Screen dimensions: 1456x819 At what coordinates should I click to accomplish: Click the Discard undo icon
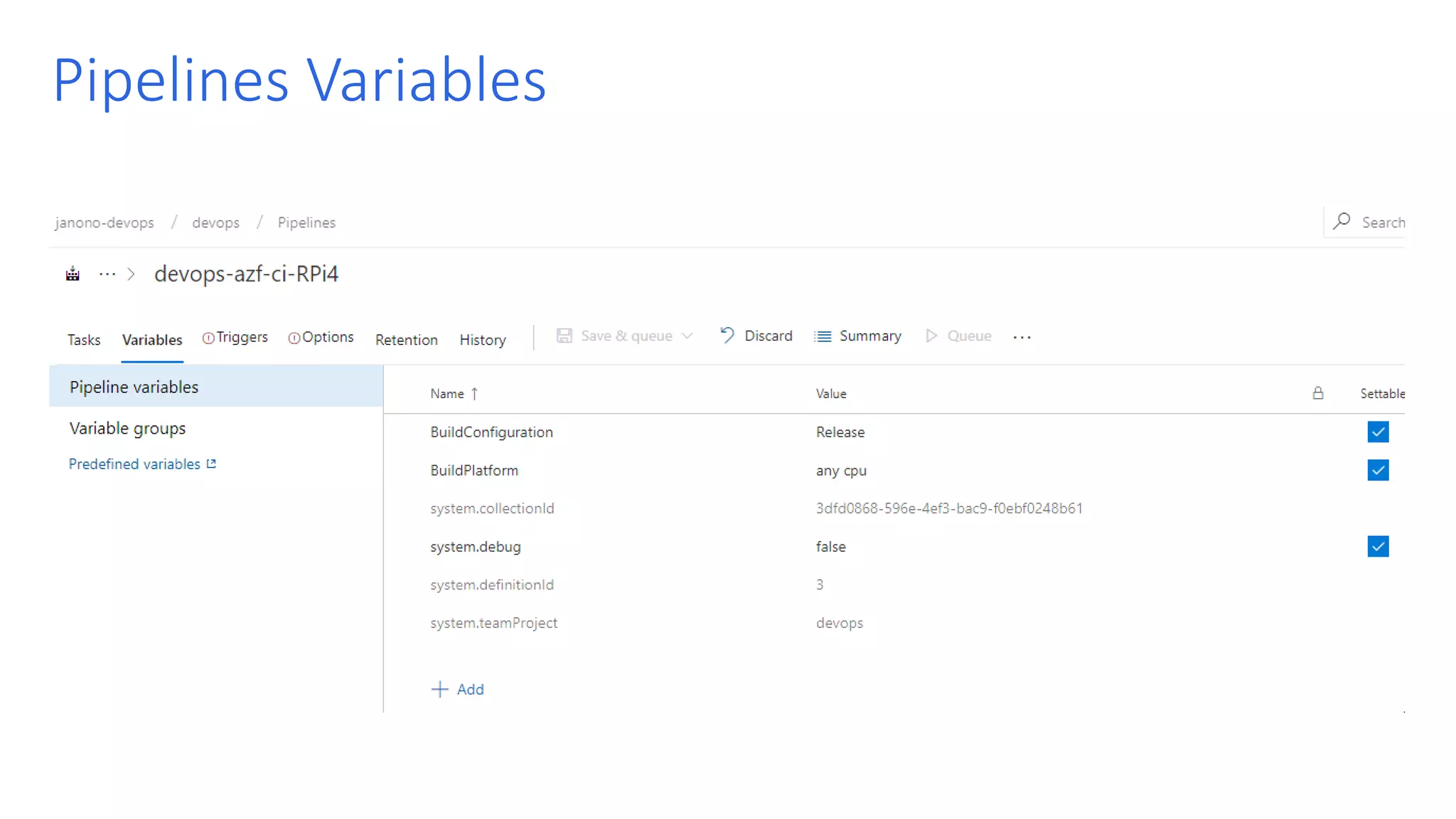727,335
